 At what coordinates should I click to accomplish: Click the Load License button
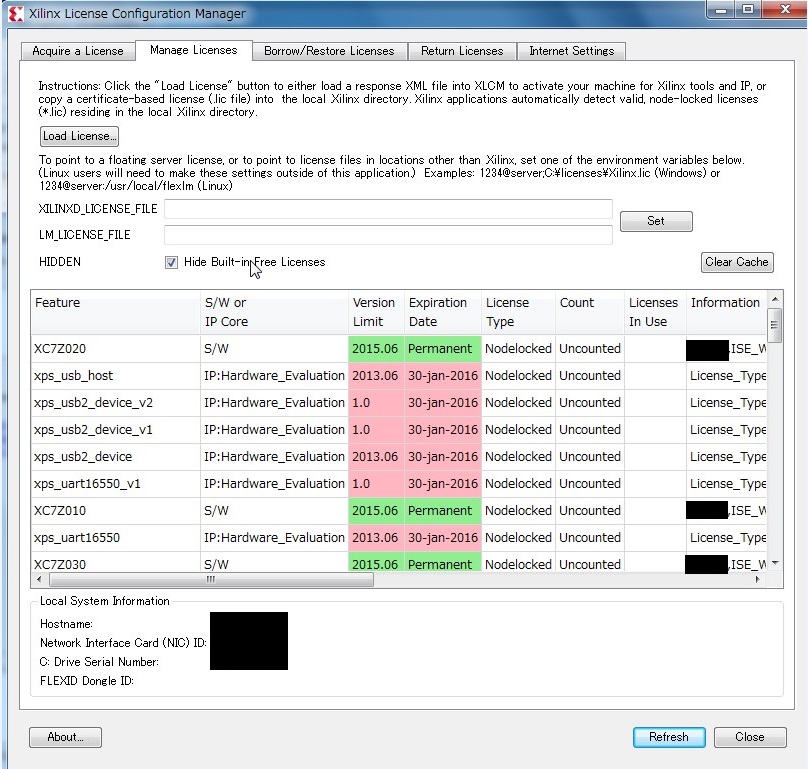point(79,136)
